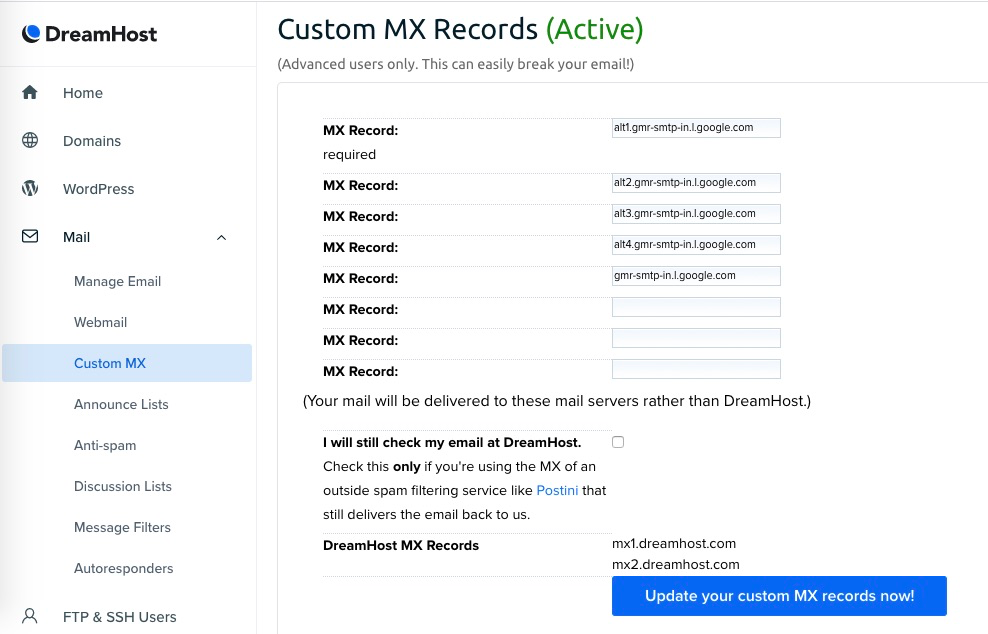Open Webmail from the sidebar
This screenshot has height=634, width=988.
click(100, 322)
